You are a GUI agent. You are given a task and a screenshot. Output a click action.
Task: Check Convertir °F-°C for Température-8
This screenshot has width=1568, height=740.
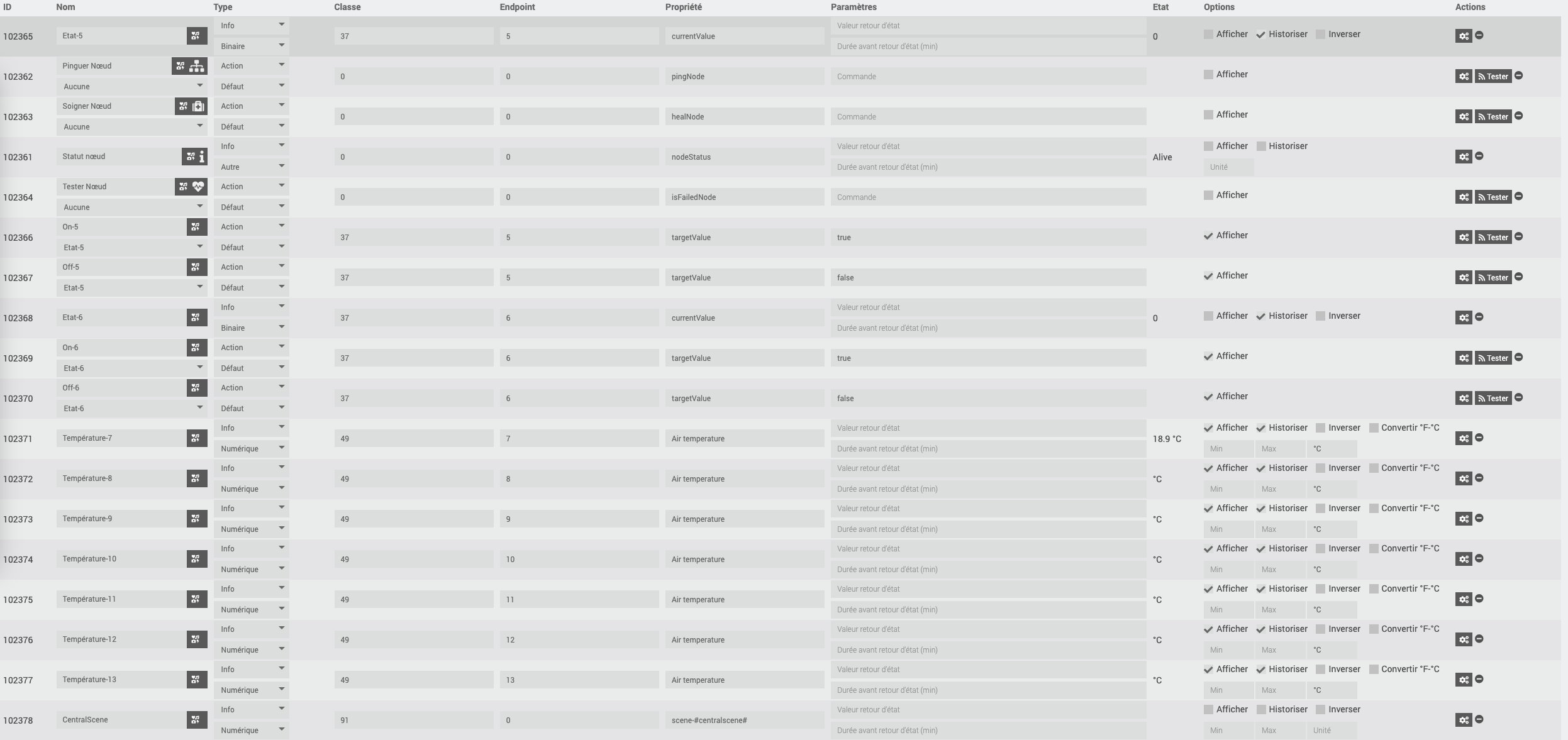click(x=1374, y=468)
